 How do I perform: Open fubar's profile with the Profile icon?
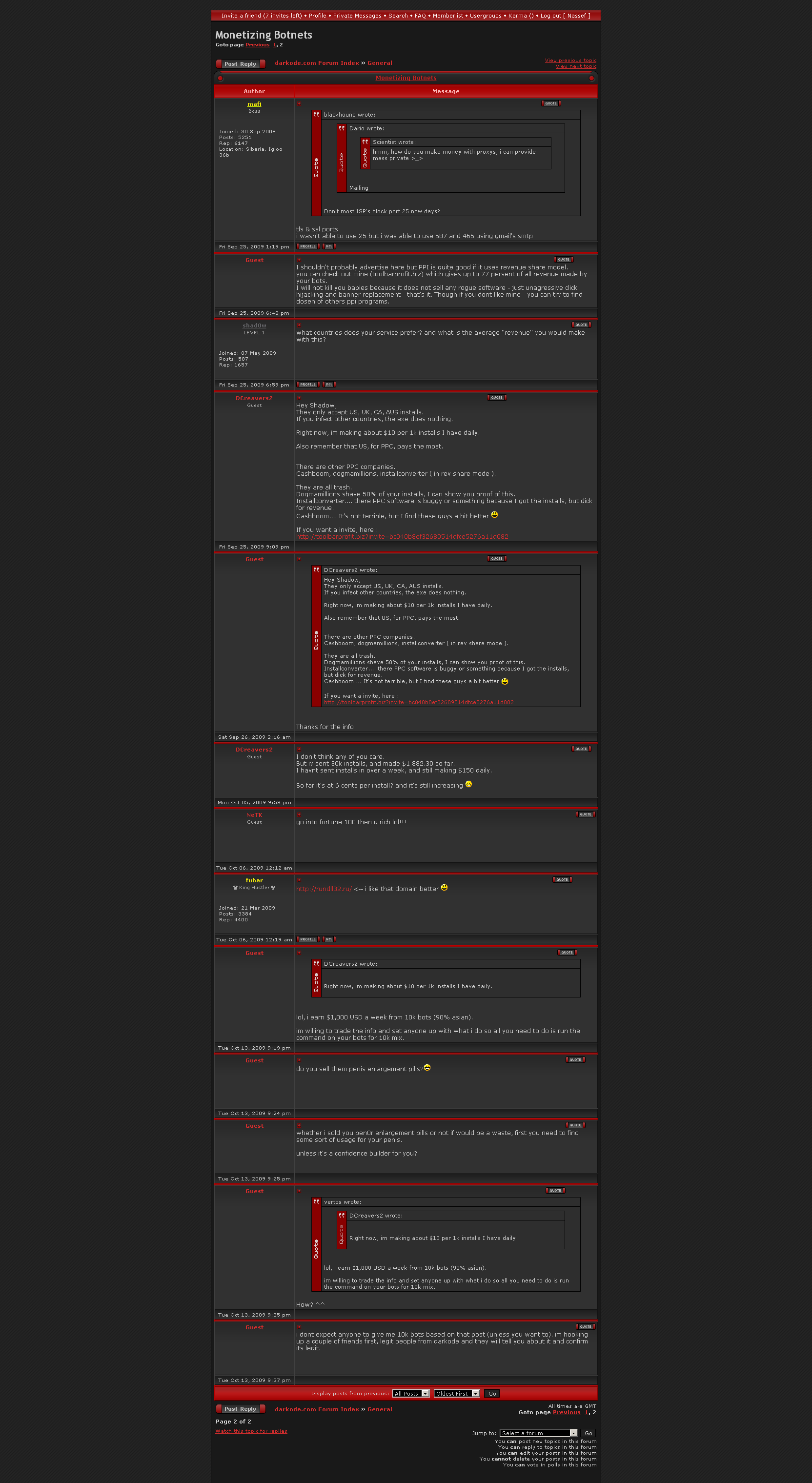307,939
